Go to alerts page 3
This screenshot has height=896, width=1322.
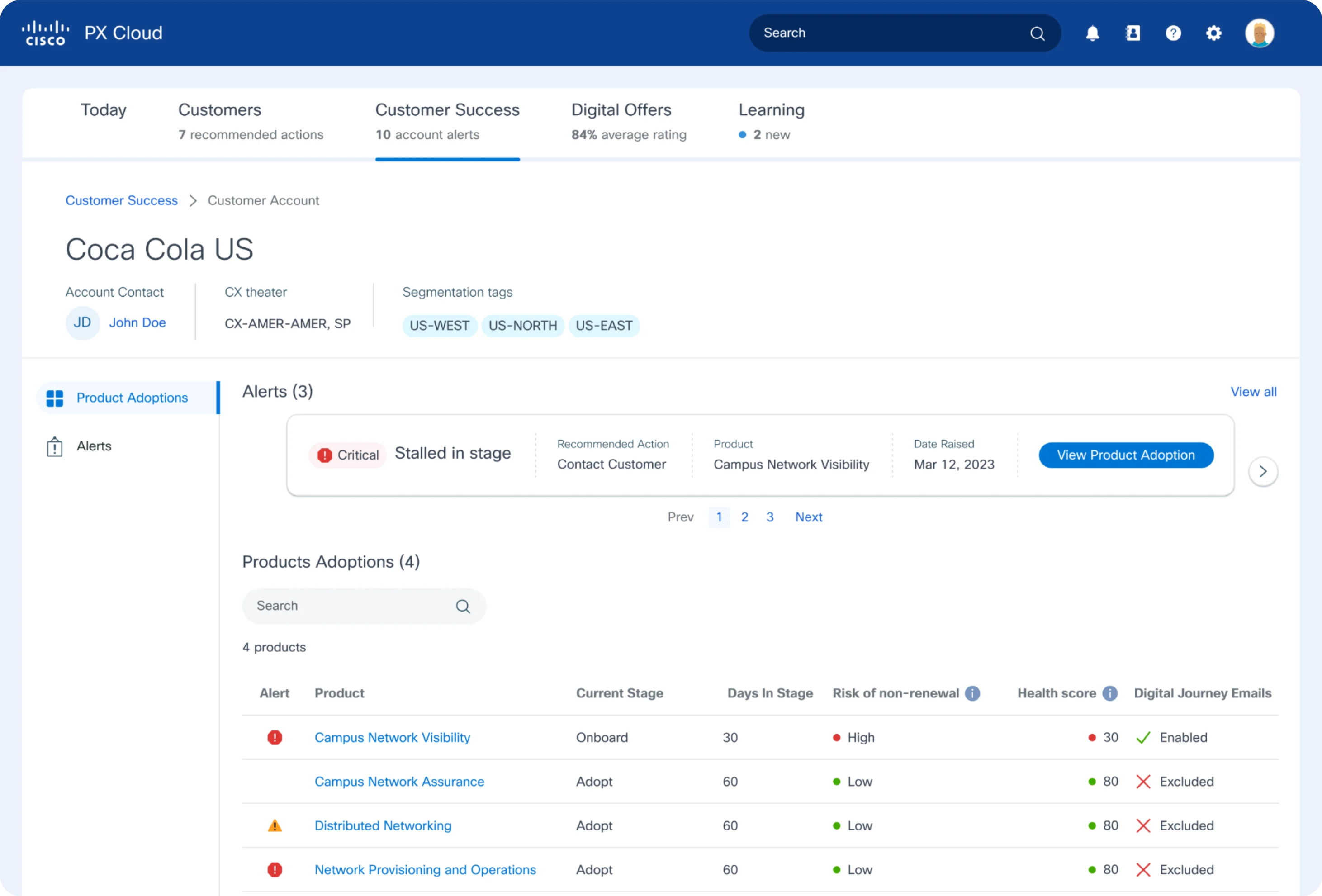tap(770, 517)
